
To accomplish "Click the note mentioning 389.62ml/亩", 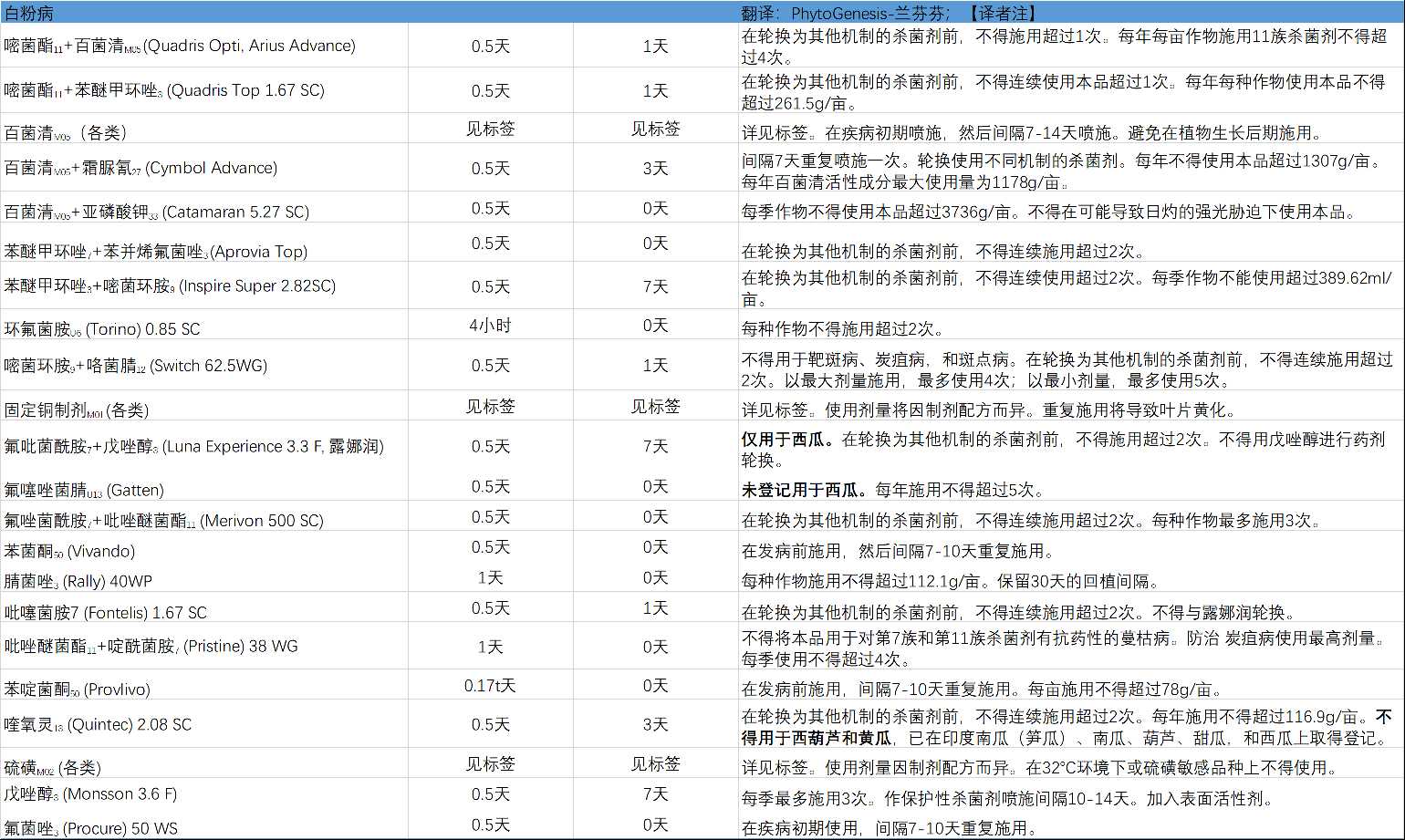I will 1071,286.
